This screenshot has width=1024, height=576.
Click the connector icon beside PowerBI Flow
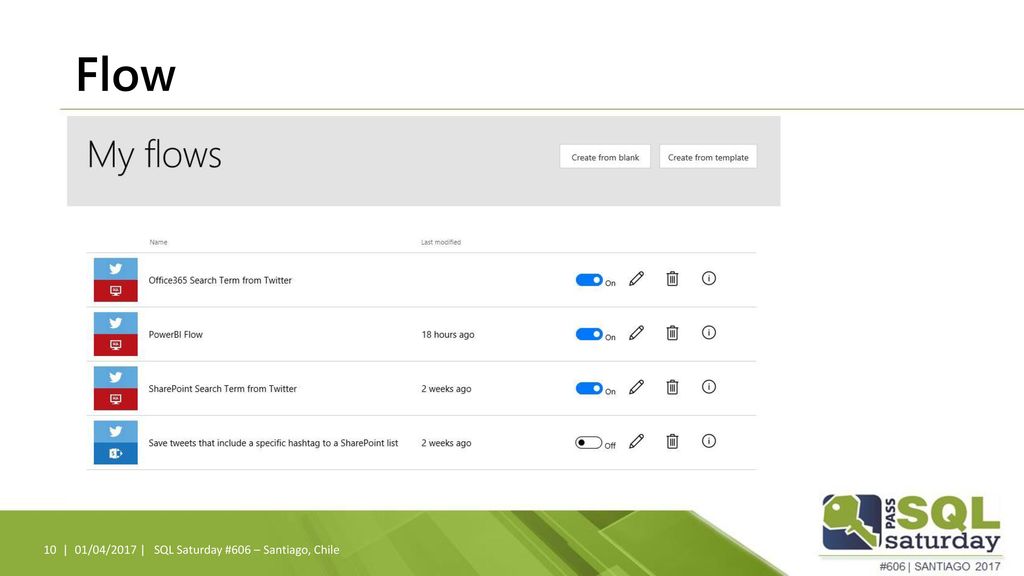(x=116, y=334)
